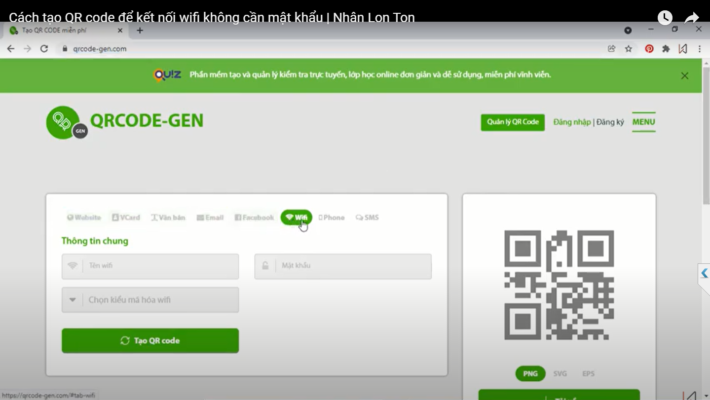Image resolution: width=710 pixels, height=400 pixels.
Task: Select the Wifi QR tab
Action: (x=296, y=217)
